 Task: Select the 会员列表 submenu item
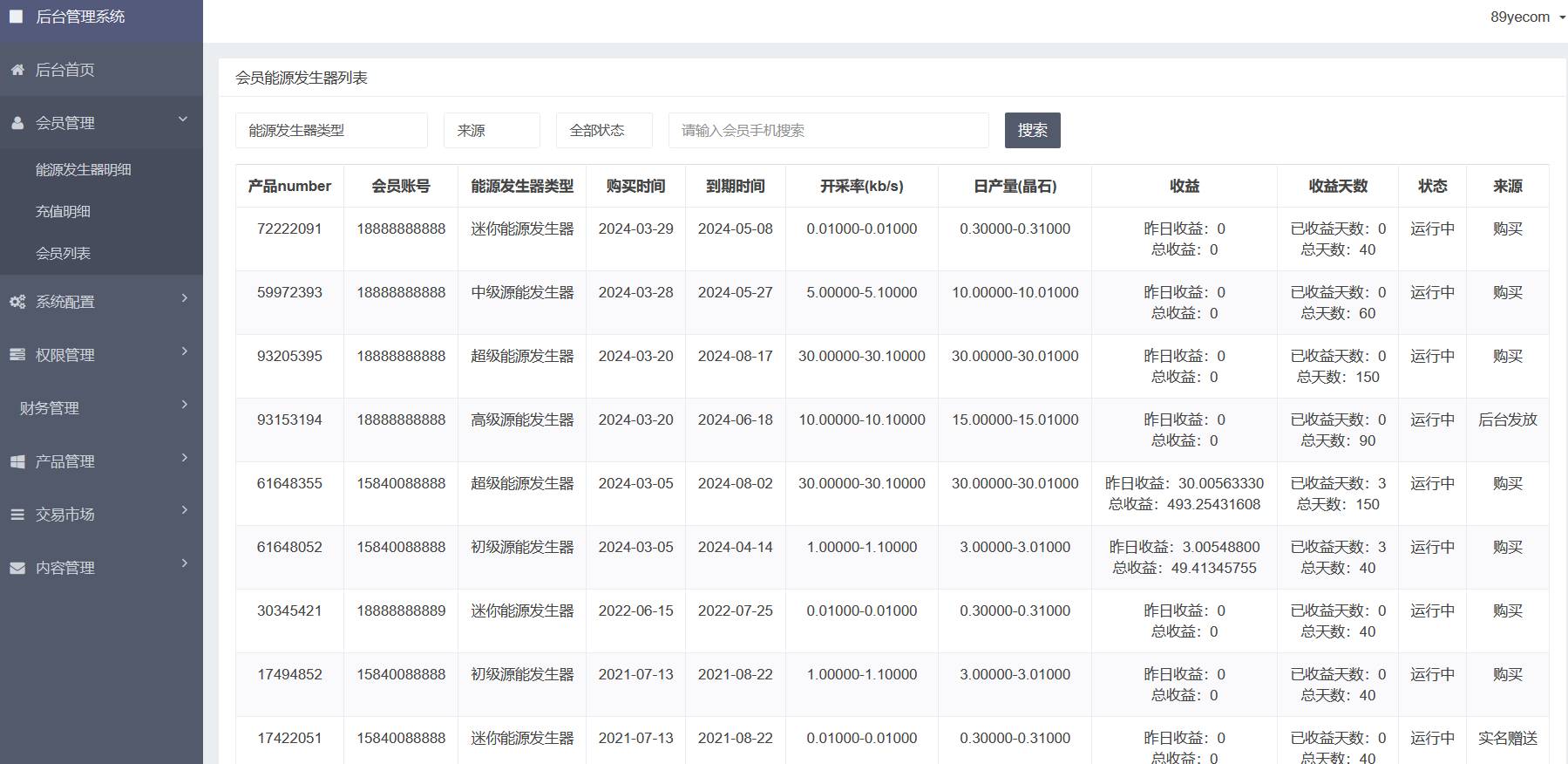64,254
